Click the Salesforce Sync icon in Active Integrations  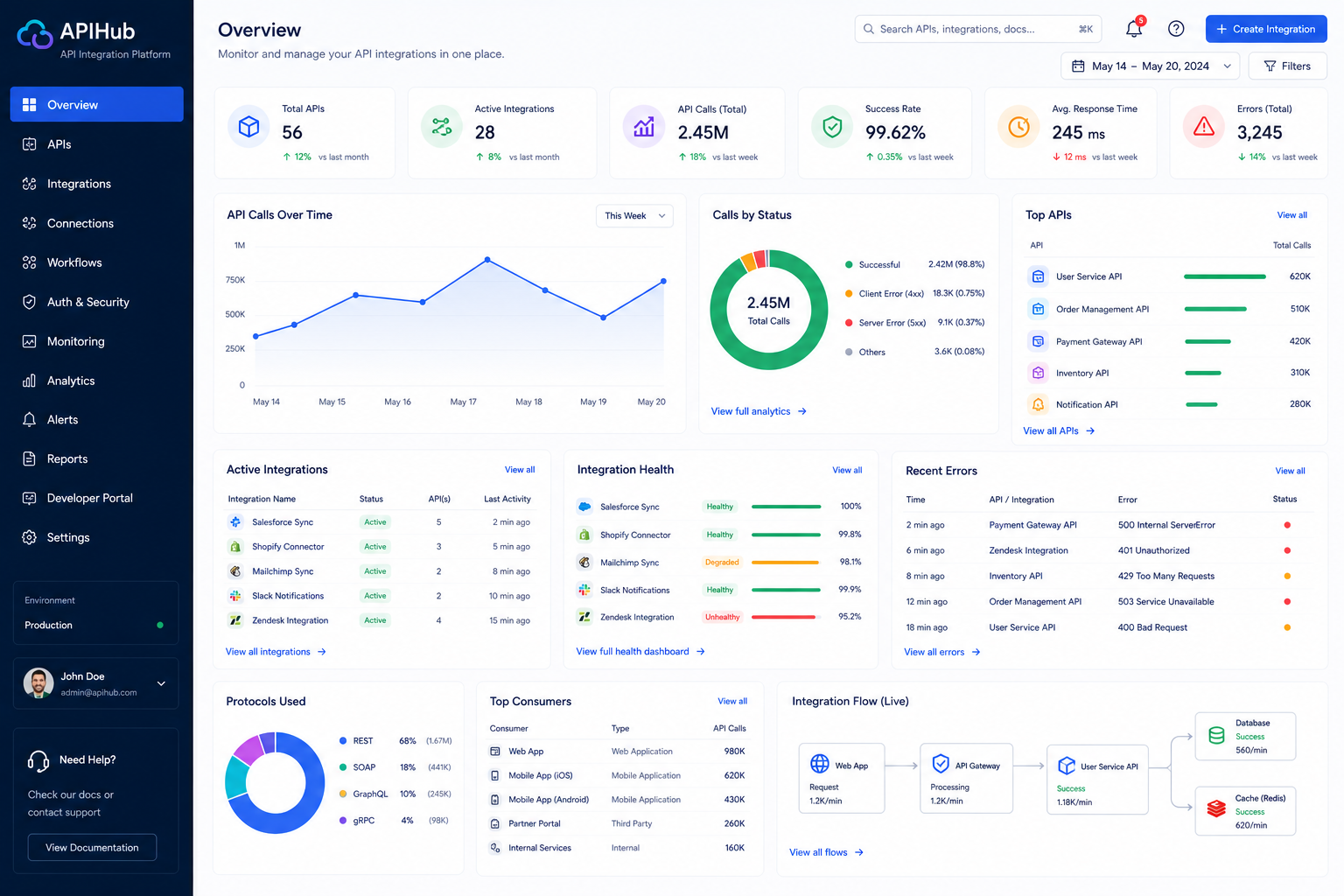(x=235, y=522)
